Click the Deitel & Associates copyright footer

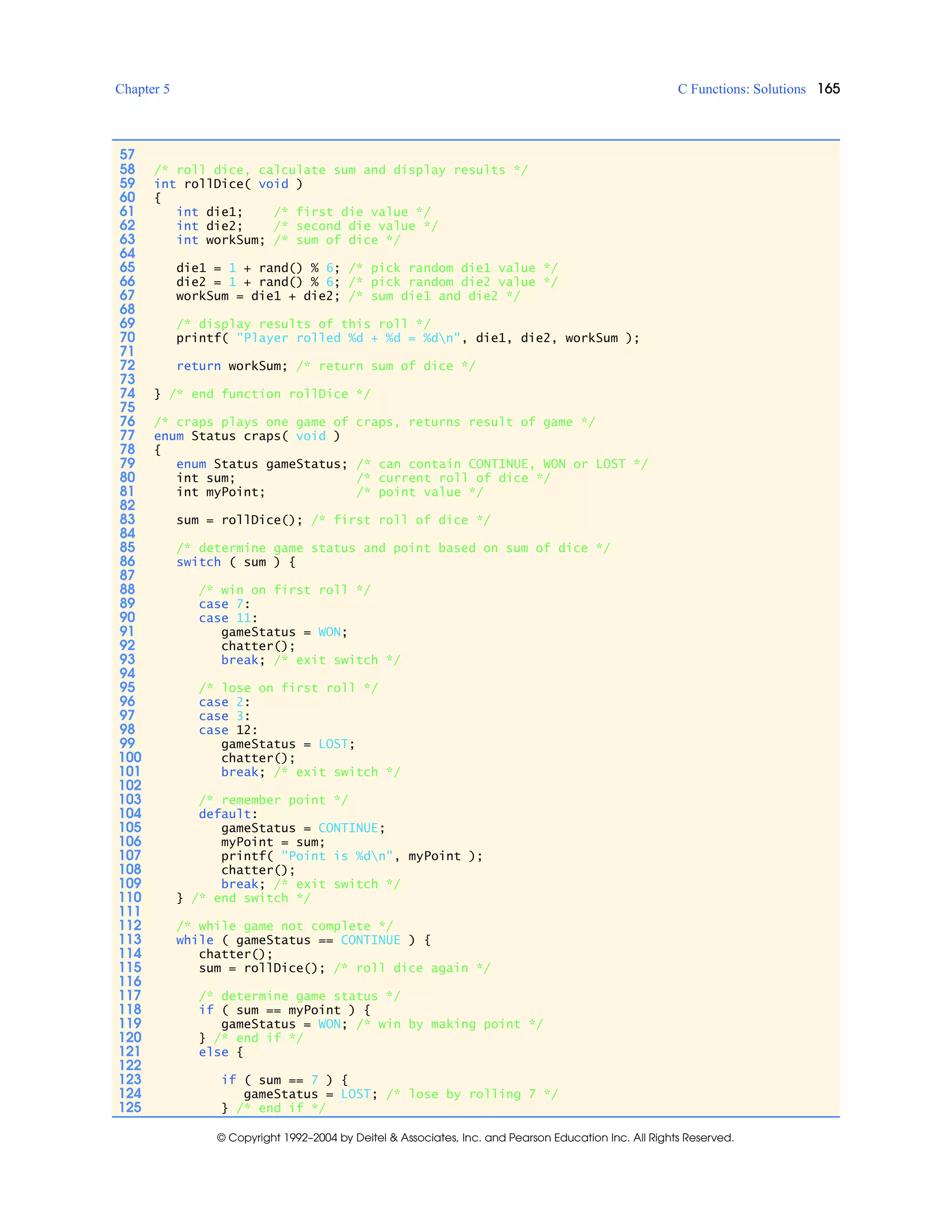click(475, 1138)
